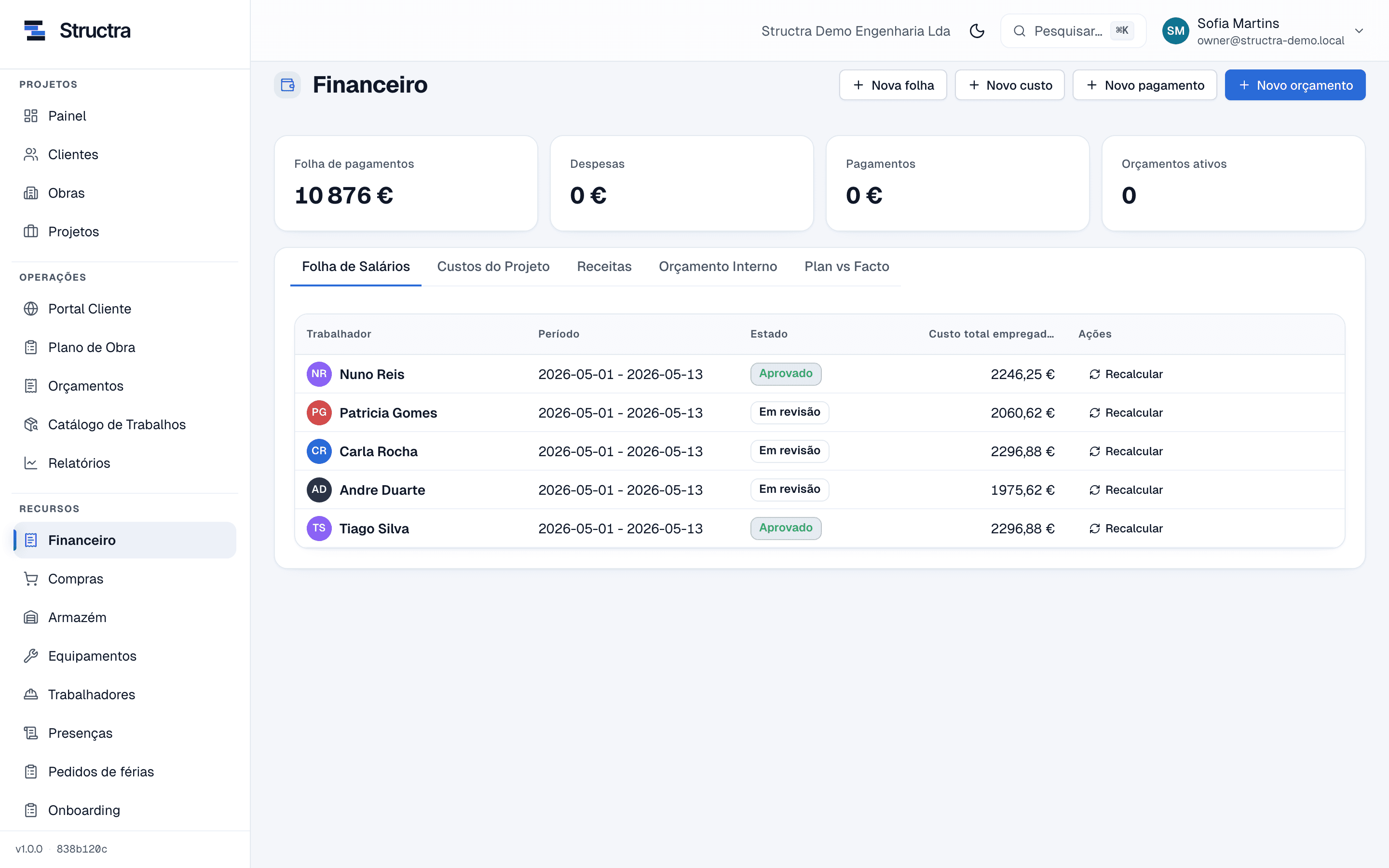Click the Orçamentos ativos summary card

coord(1233,183)
